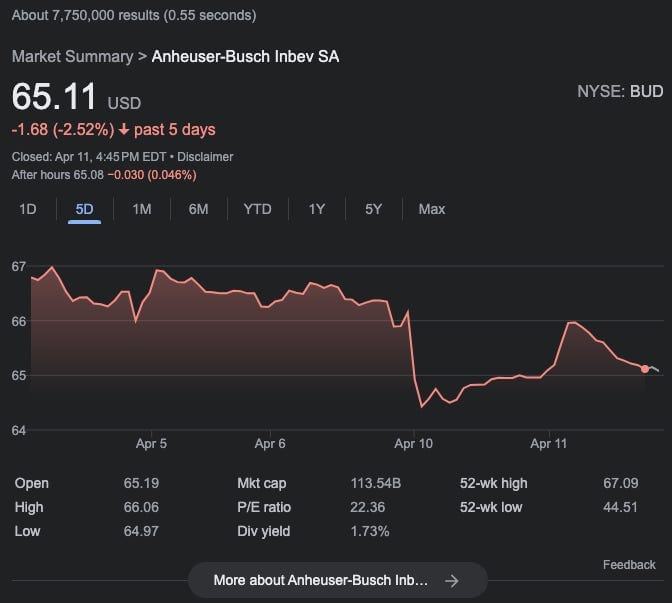Select the 1D time range tab
This screenshot has width=672, height=603.
28,209
